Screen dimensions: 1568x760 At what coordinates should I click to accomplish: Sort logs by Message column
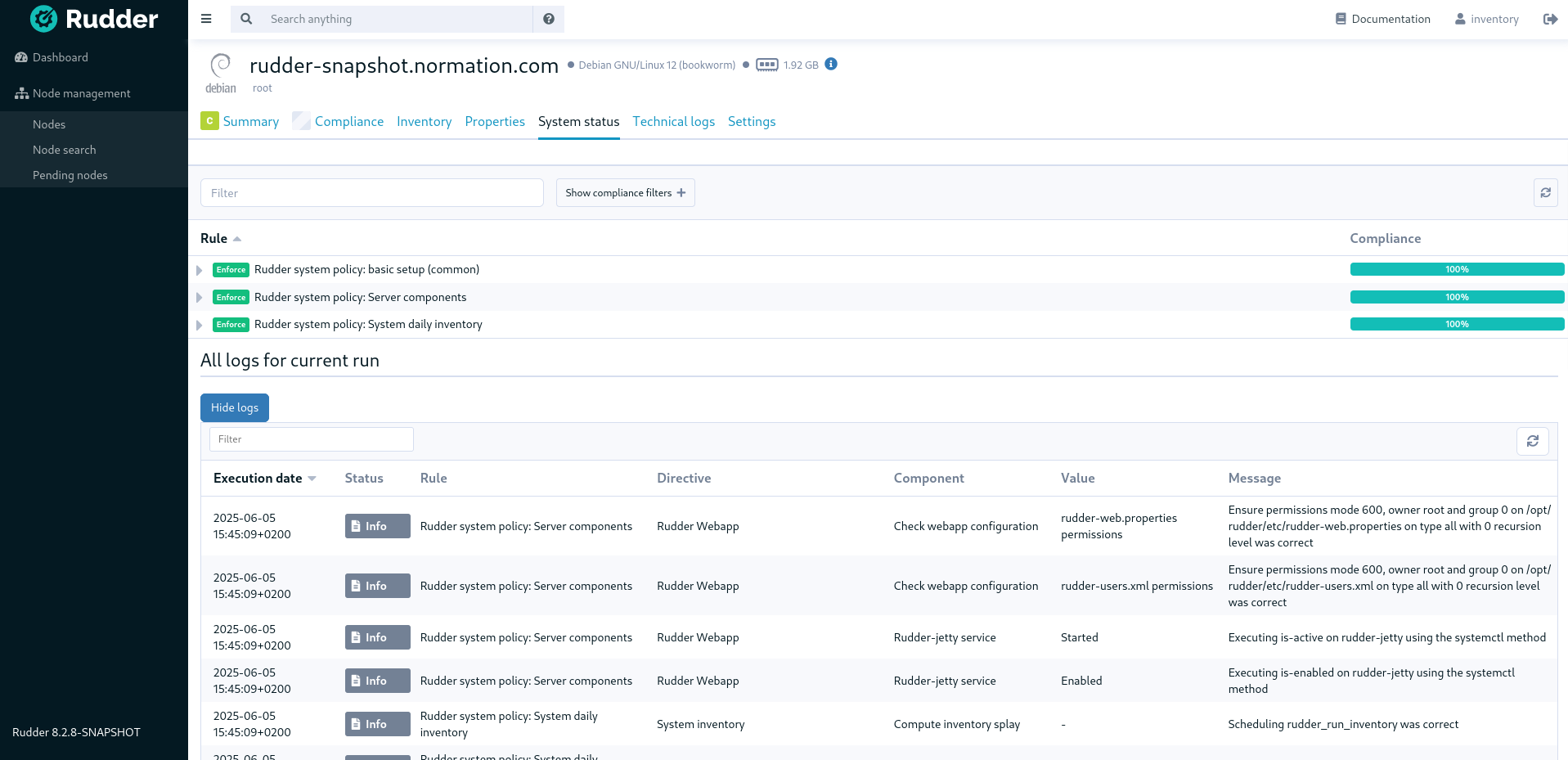pos(1254,478)
